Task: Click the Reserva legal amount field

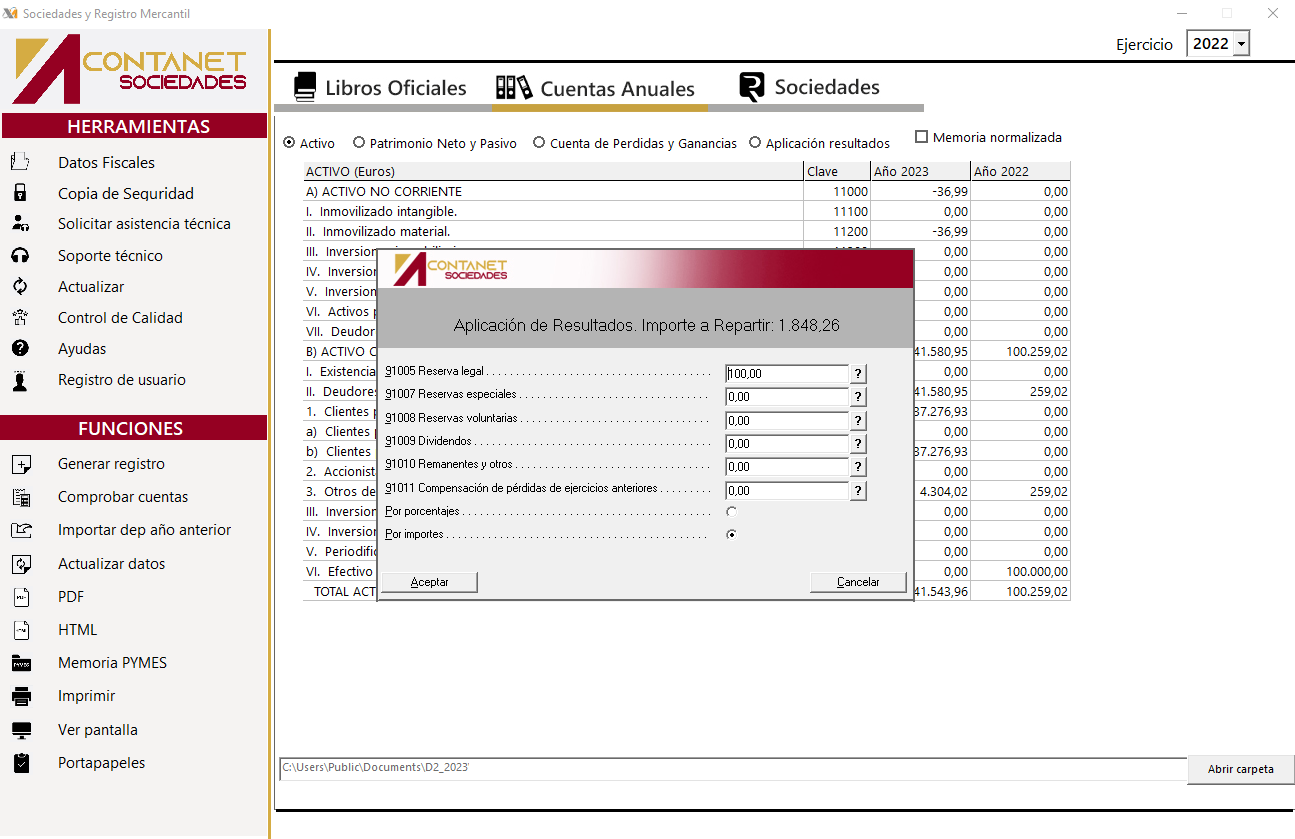Action: pyautogui.click(x=787, y=373)
